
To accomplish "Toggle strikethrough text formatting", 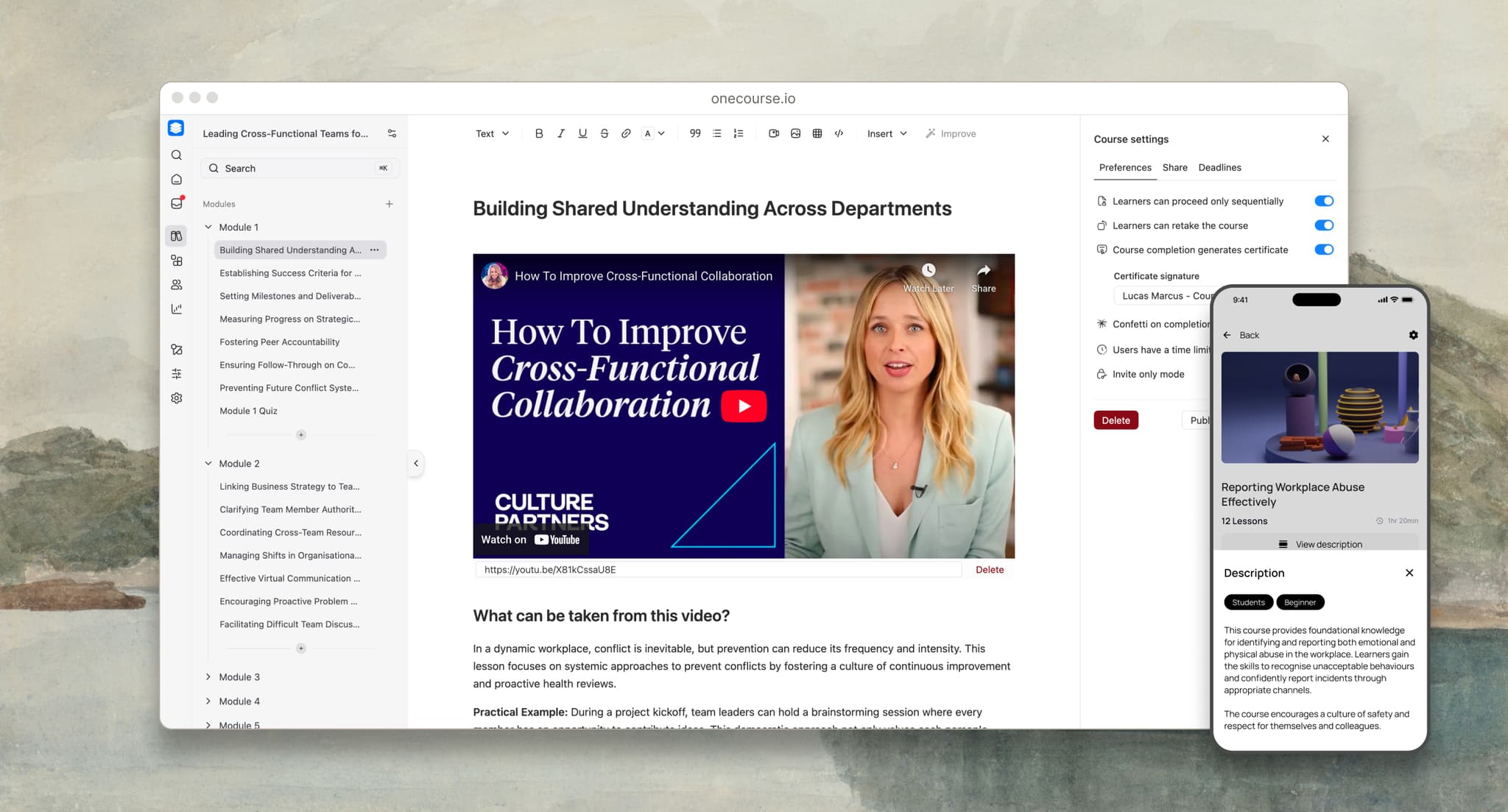I will point(604,133).
